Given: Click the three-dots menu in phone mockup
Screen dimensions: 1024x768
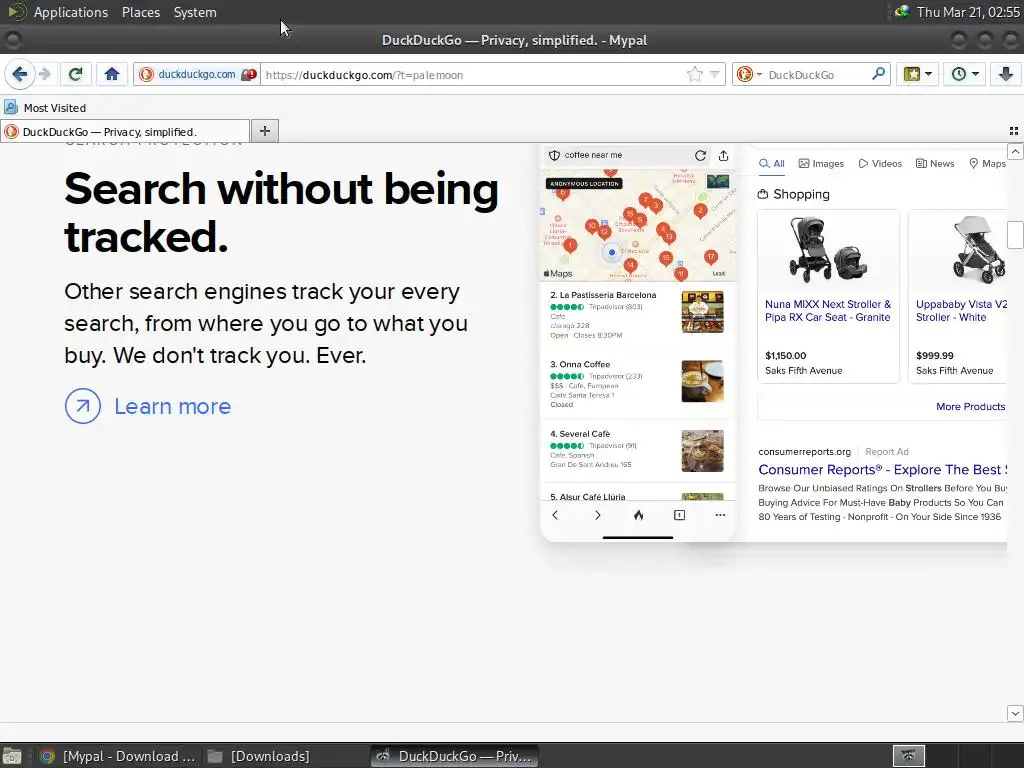Looking at the screenshot, I should [720, 515].
